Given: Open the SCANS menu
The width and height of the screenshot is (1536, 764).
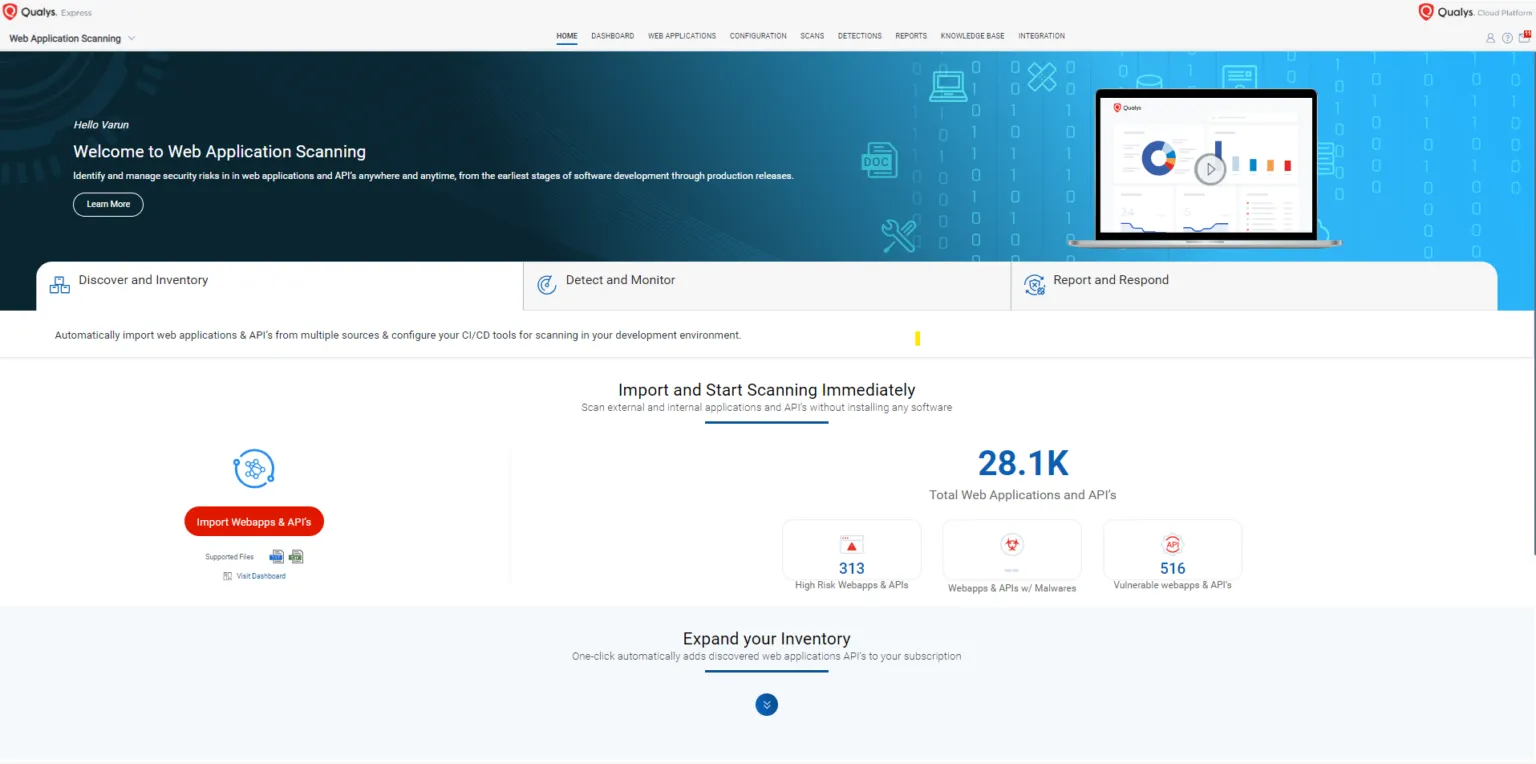Looking at the screenshot, I should click(812, 36).
